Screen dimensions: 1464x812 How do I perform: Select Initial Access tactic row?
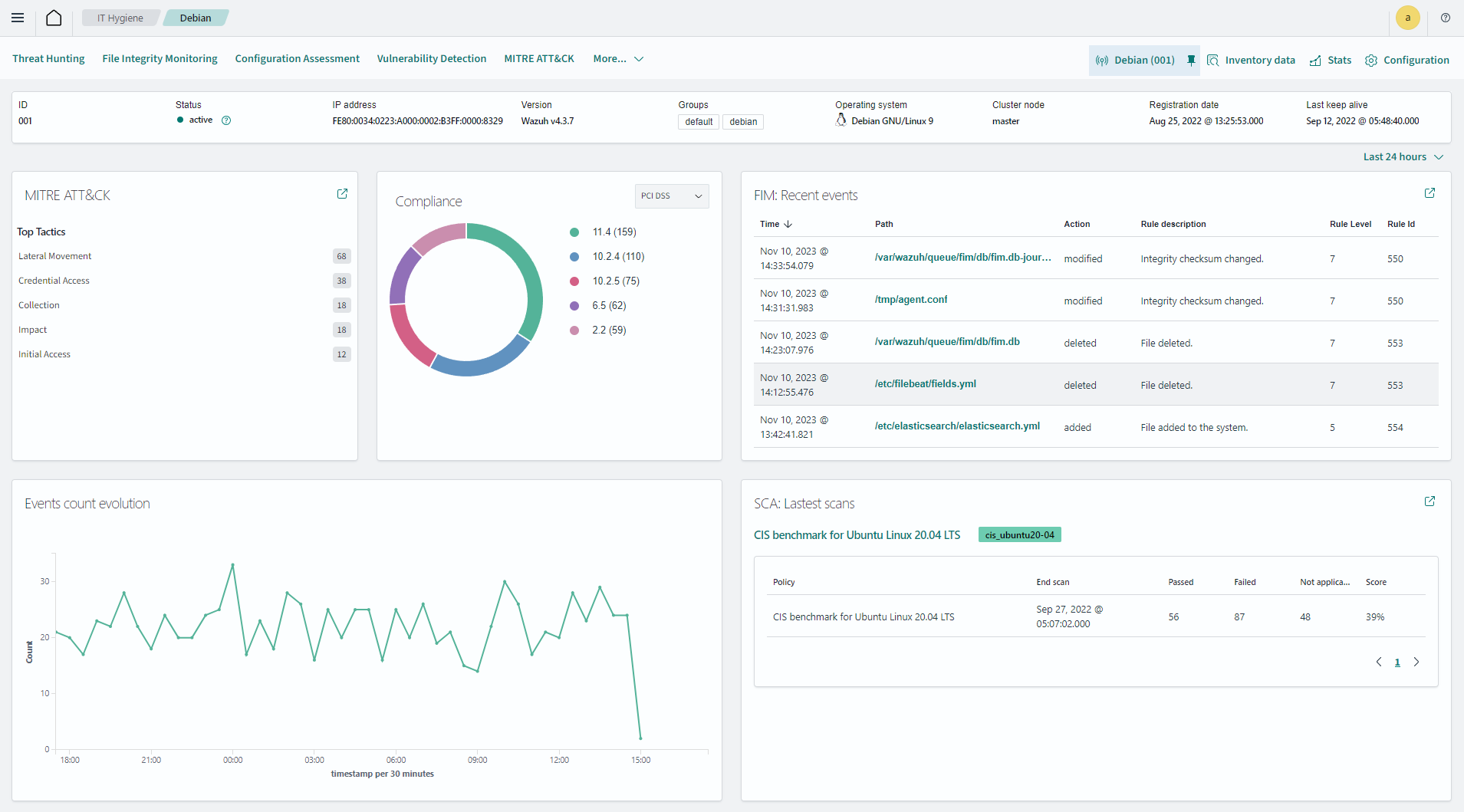pyautogui.click(x=184, y=354)
